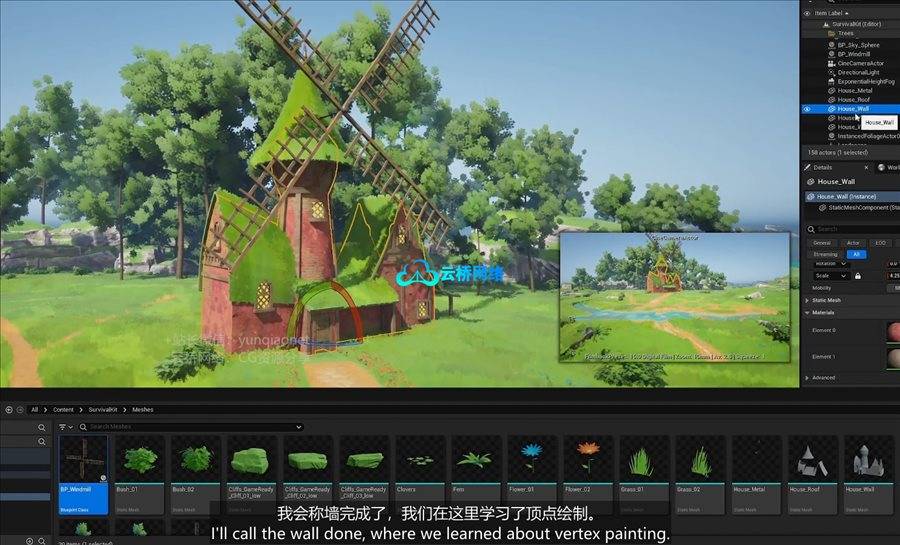Click the DirectionalLight icon in outliner
This screenshot has width=900, height=545.
click(831, 72)
